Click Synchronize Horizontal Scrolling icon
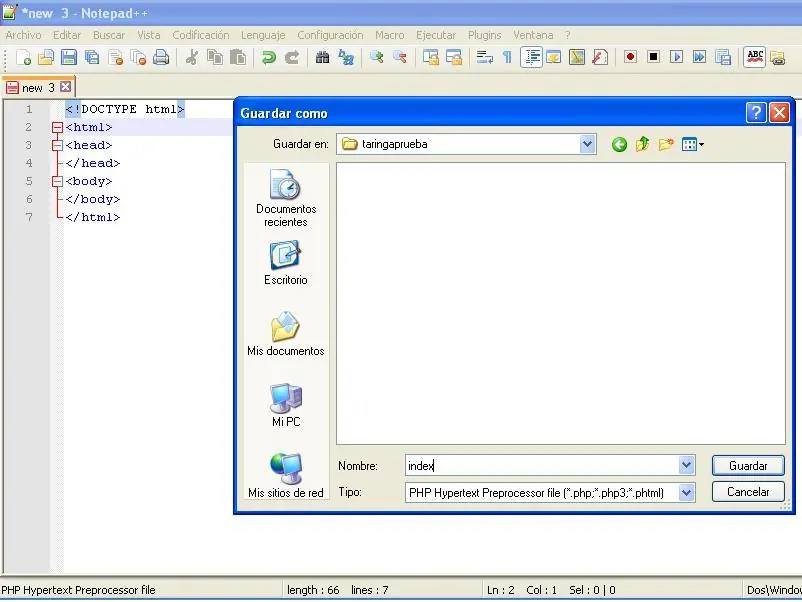Image resolution: width=802 pixels, height=602 pixels. [x=454, y=57]
